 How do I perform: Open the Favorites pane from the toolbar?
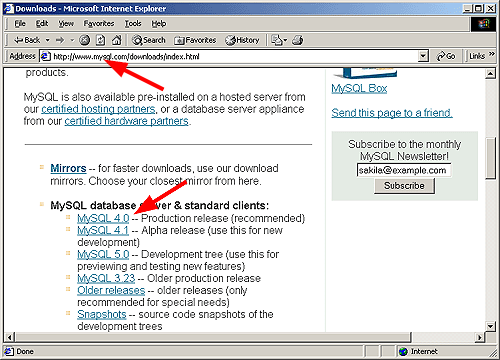195,40
